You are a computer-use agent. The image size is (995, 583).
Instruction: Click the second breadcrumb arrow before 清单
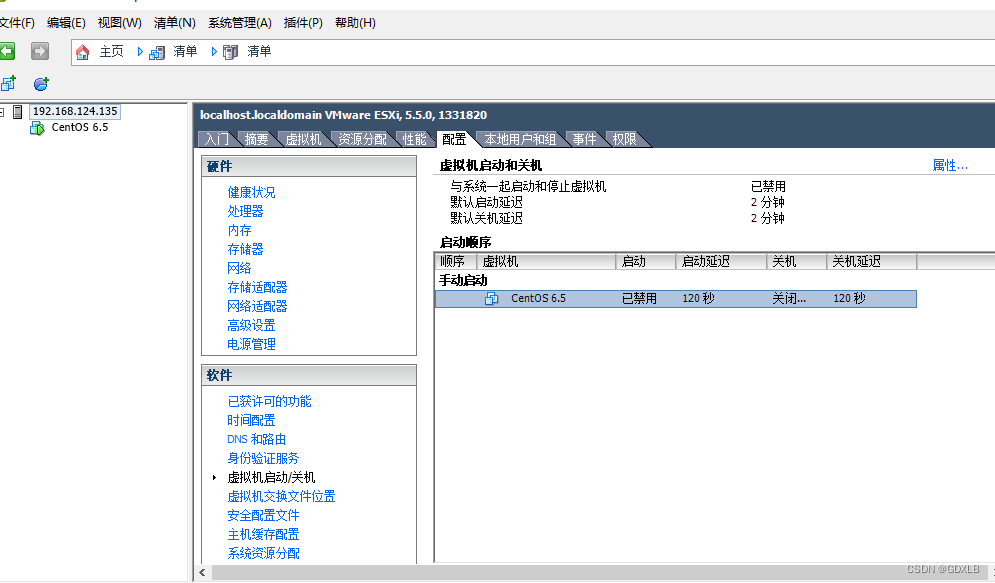coord(213,52)
